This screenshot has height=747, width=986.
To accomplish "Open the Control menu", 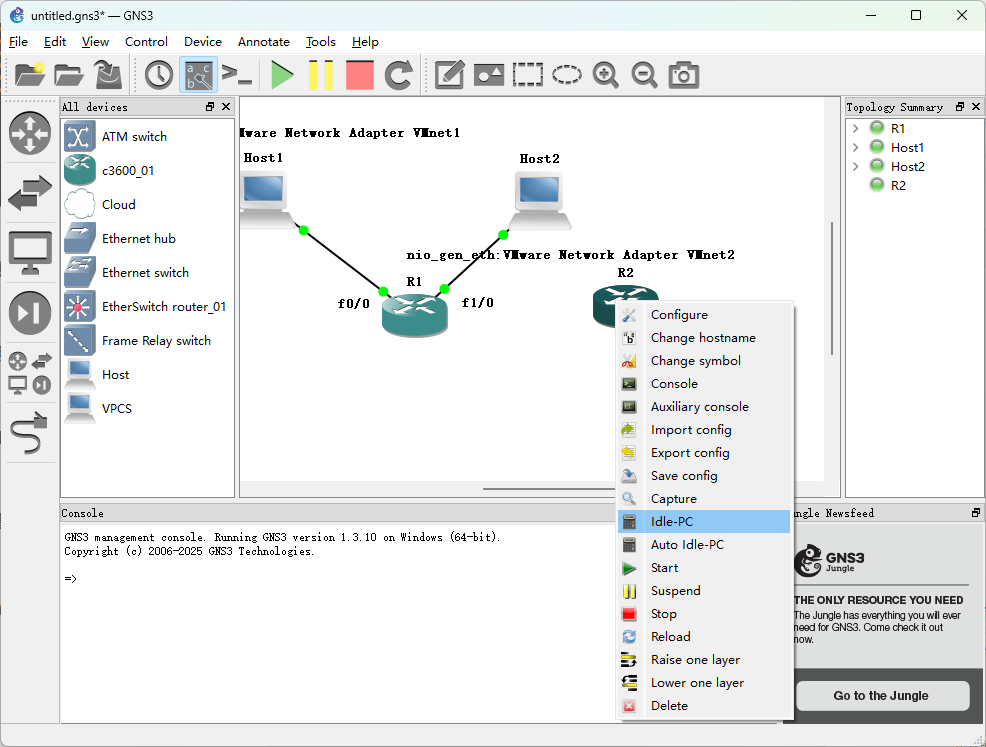I will [146, 42].
